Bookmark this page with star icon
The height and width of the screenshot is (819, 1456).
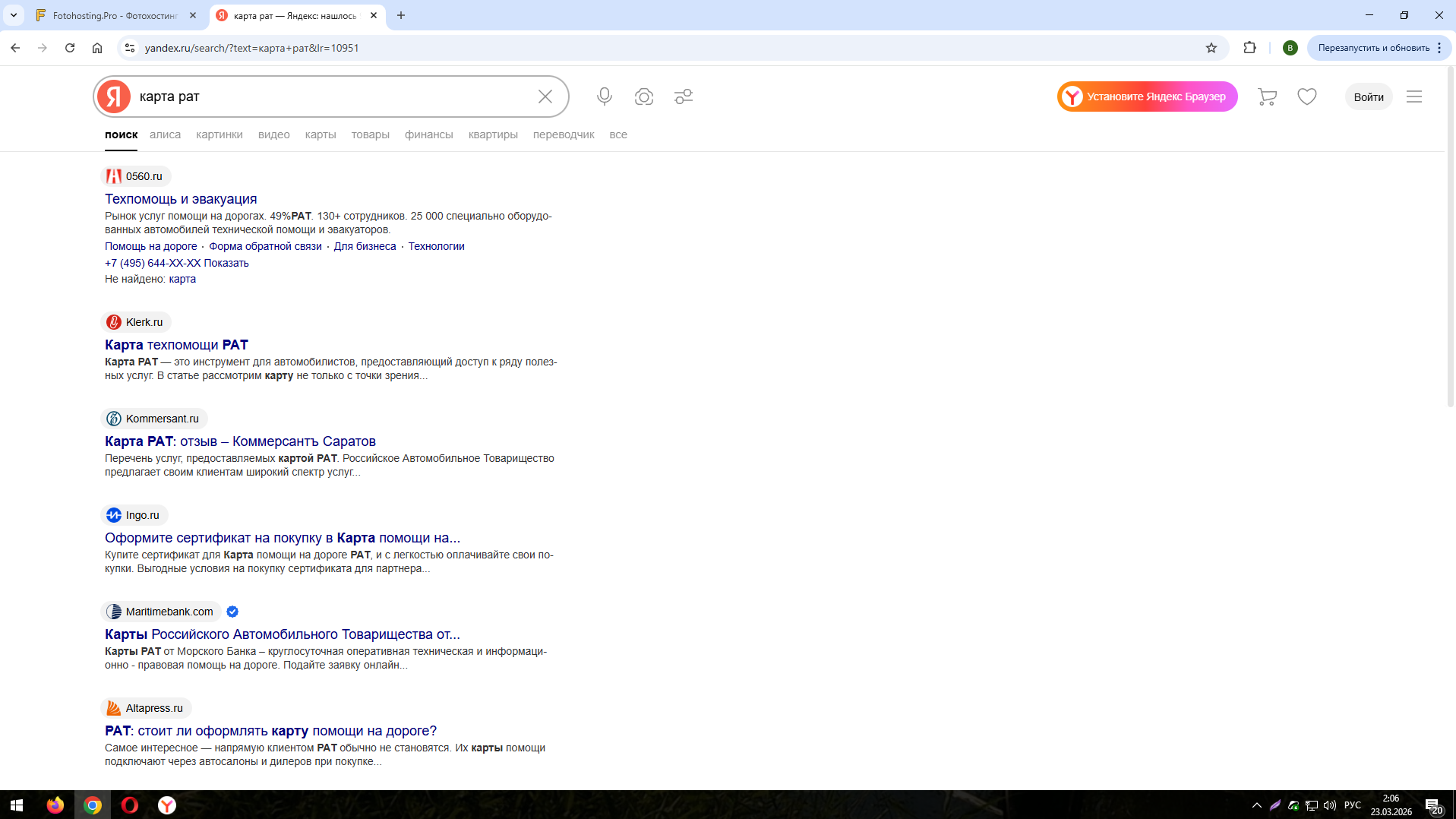pos(1211,48)
